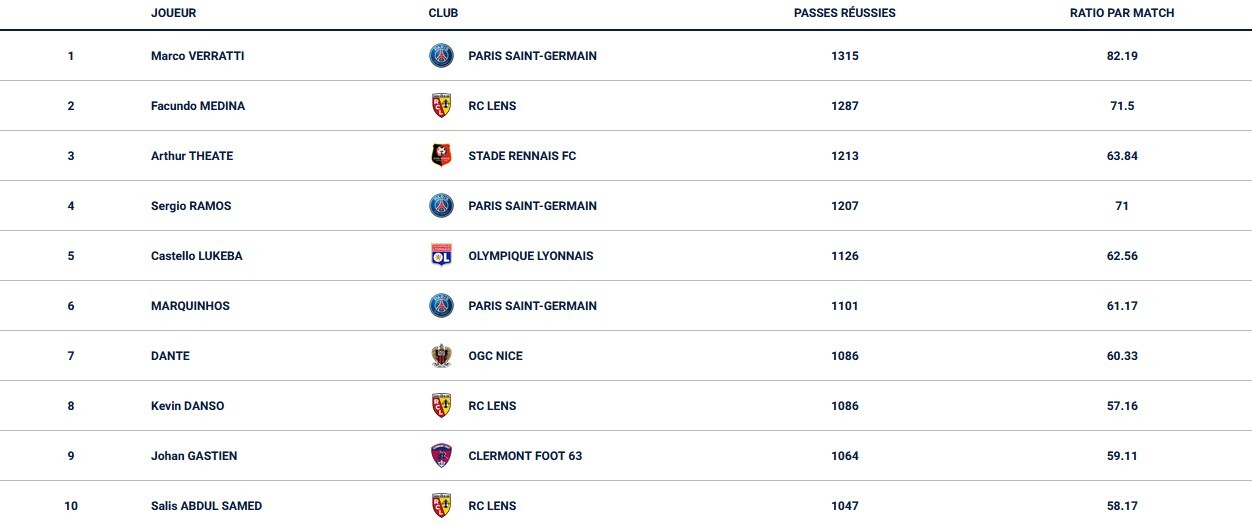Click the Clermont Foot 63 crest icon
The height and width of the screenshot is (527, 1252).
441,456
